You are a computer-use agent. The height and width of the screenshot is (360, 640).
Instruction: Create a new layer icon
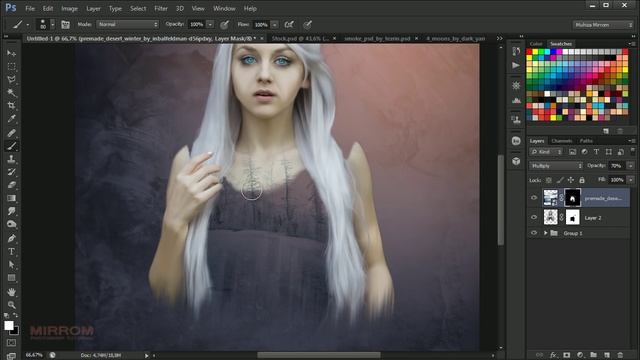[607, 355]
